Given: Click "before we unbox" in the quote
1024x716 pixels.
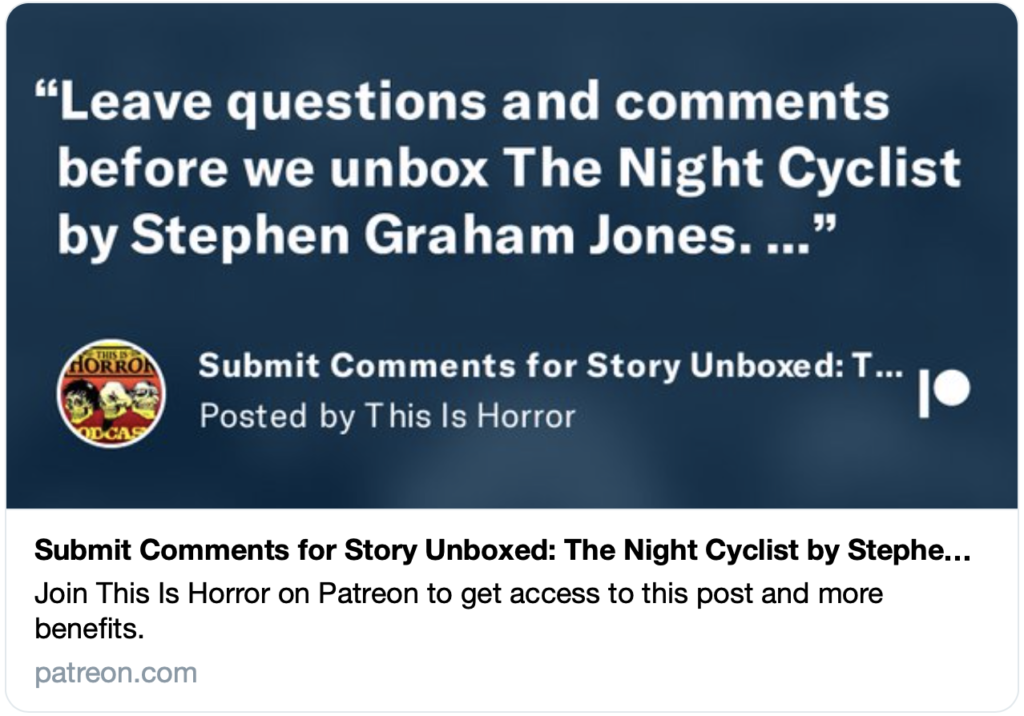Looking at the screenshot, I should 273,169.
